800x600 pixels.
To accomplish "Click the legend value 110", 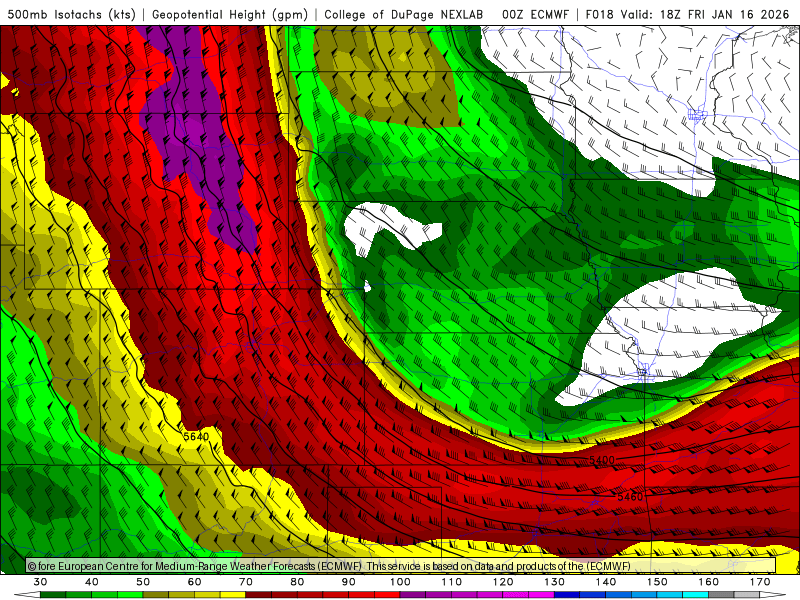I will click(452, 582).
